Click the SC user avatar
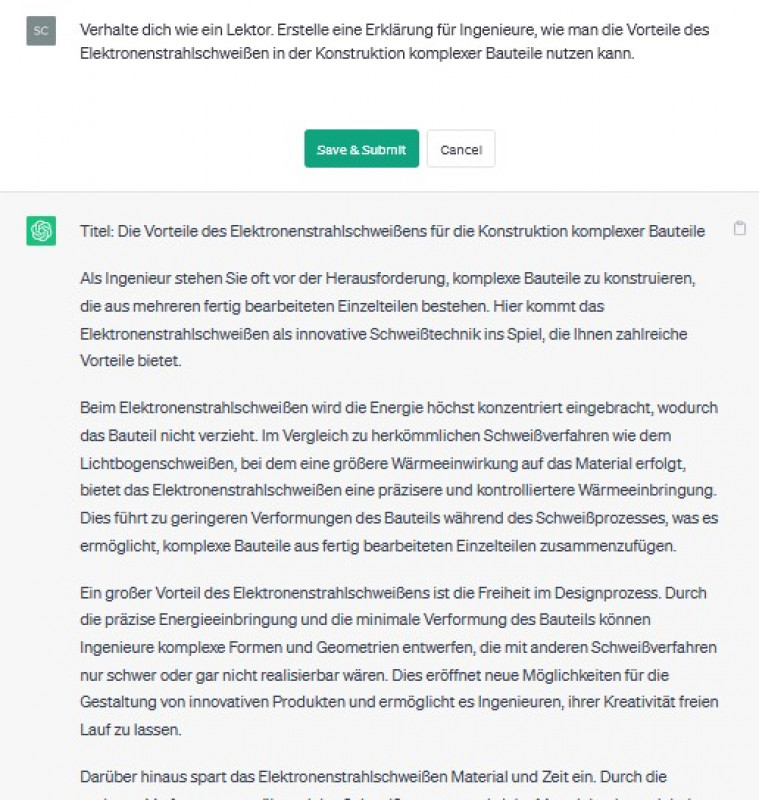Image resolution: width=759 pixels, height=800 pixels. tap(41, 30)
